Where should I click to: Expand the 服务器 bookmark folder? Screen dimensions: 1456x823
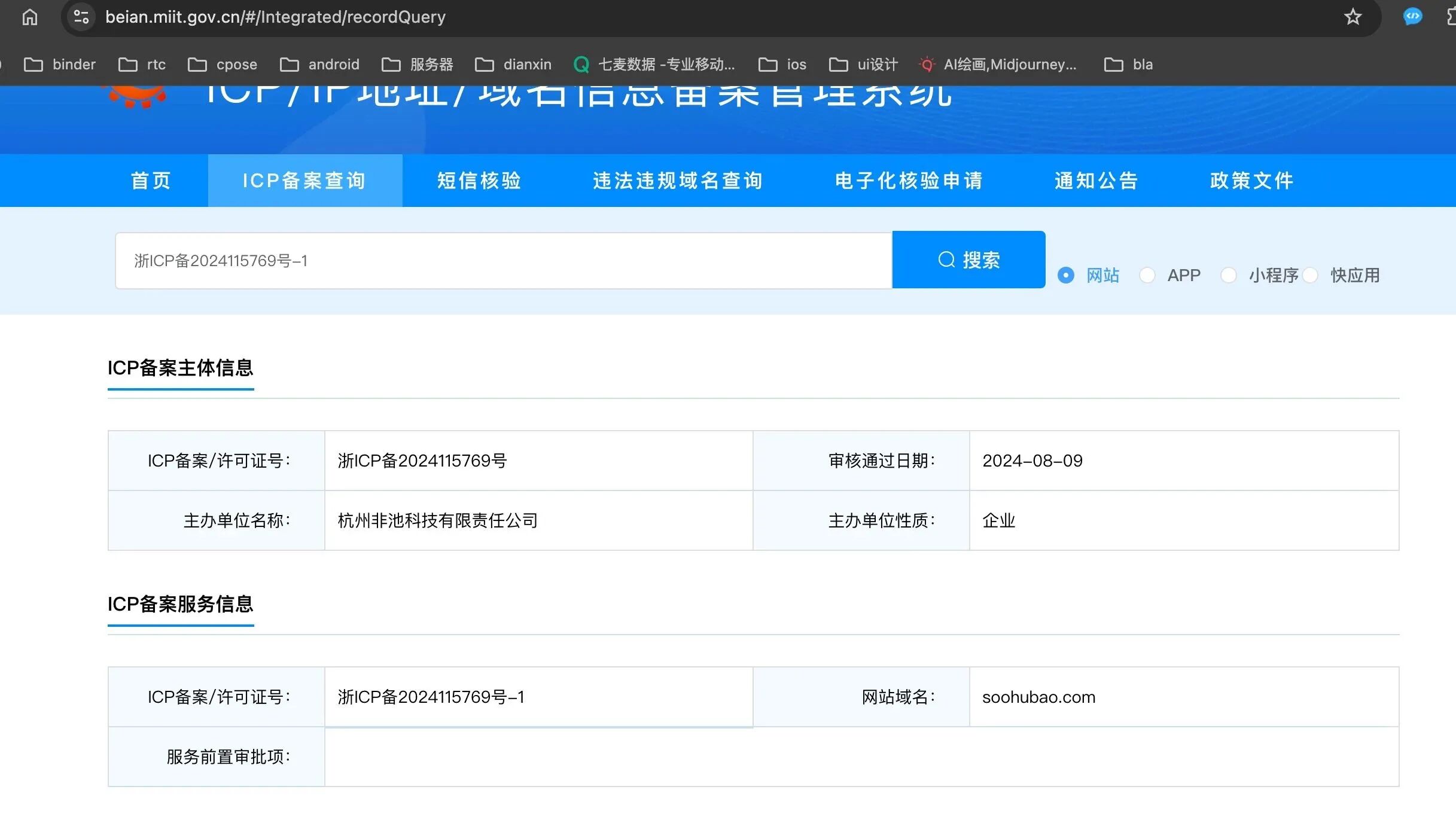(418, 64)
